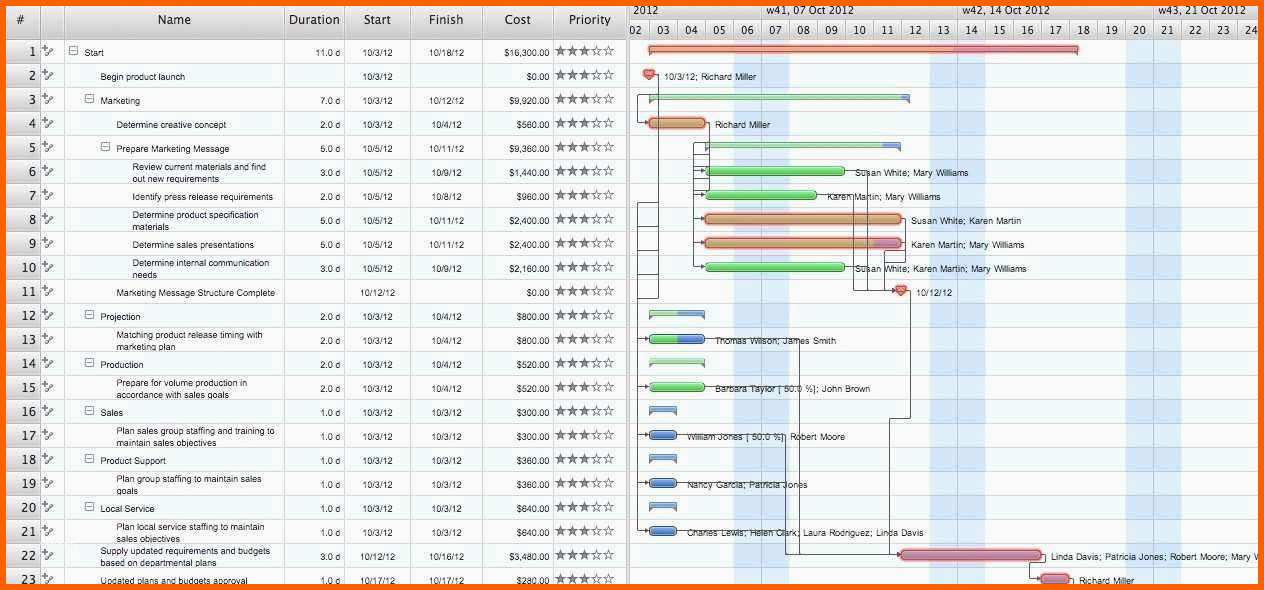This screenshot has width=1264, height=590.
Task: Click the priority stars for Determine creative concept
Action: (585, 123)
